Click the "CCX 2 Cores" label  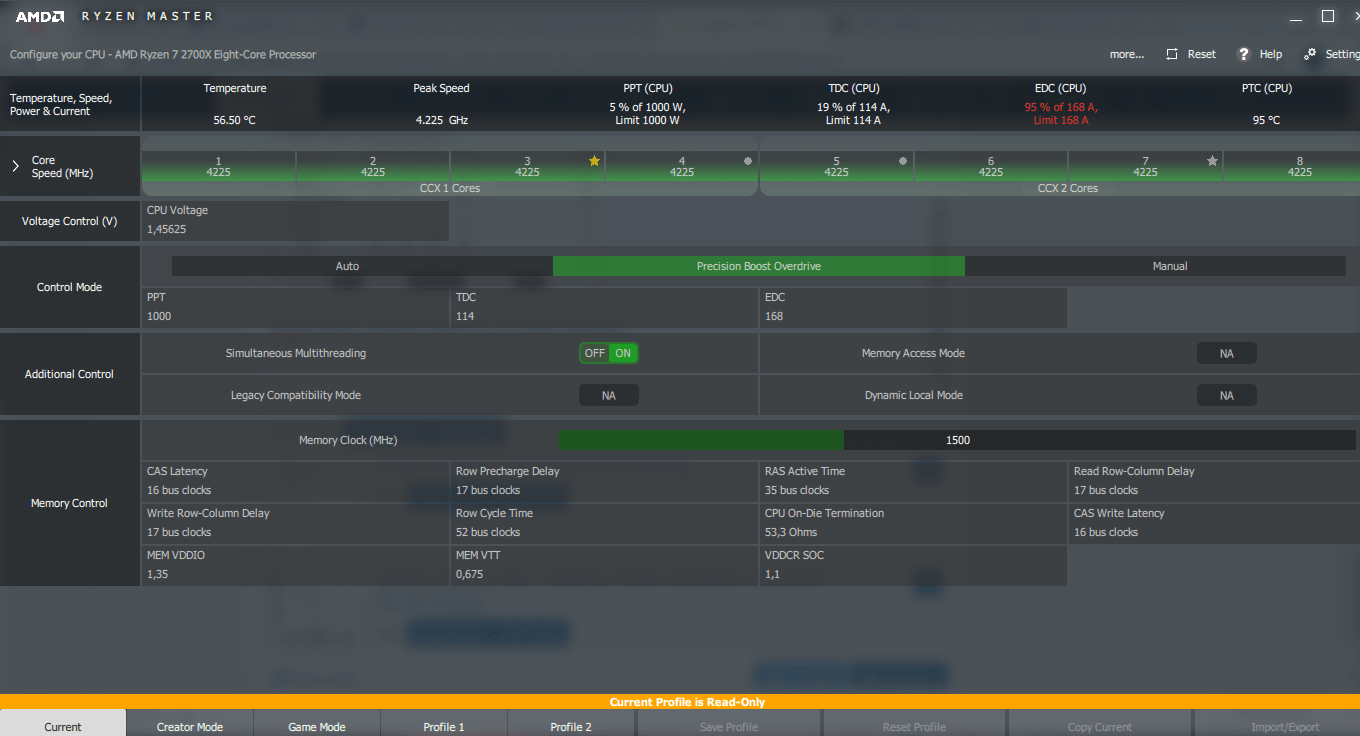(x=1068, y=188)
